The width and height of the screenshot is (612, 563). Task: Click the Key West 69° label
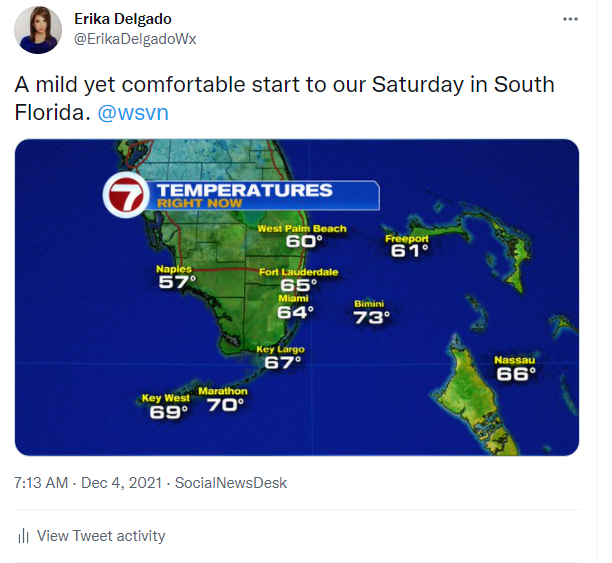click(x=166, y=406)
